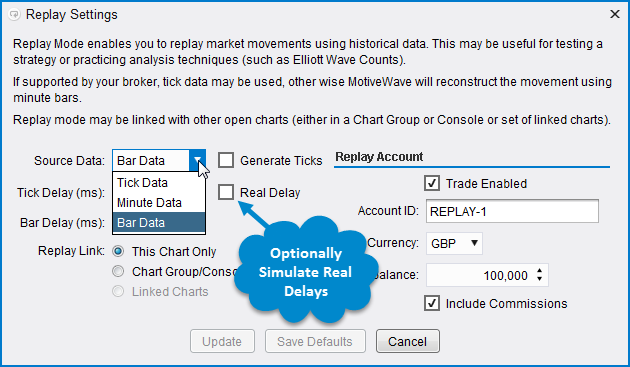Select the highlighted Bar Data entry
630x367 pixels.
point(159,222)
